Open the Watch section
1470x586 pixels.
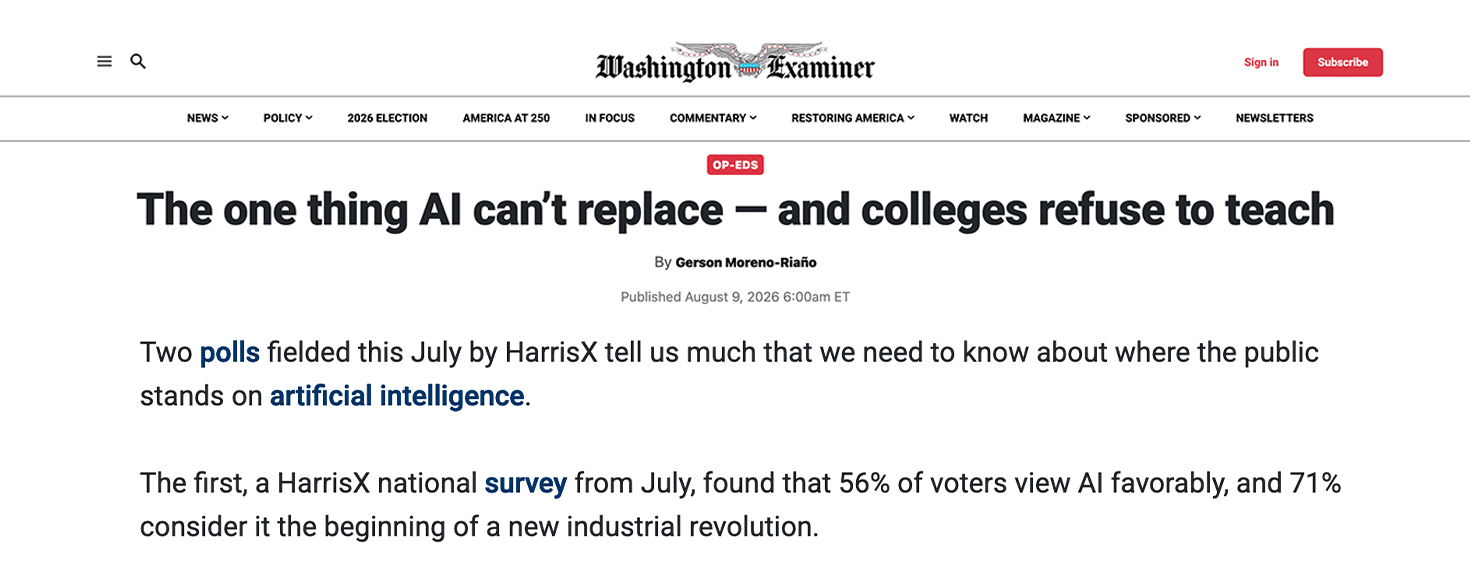coord(968,118)
